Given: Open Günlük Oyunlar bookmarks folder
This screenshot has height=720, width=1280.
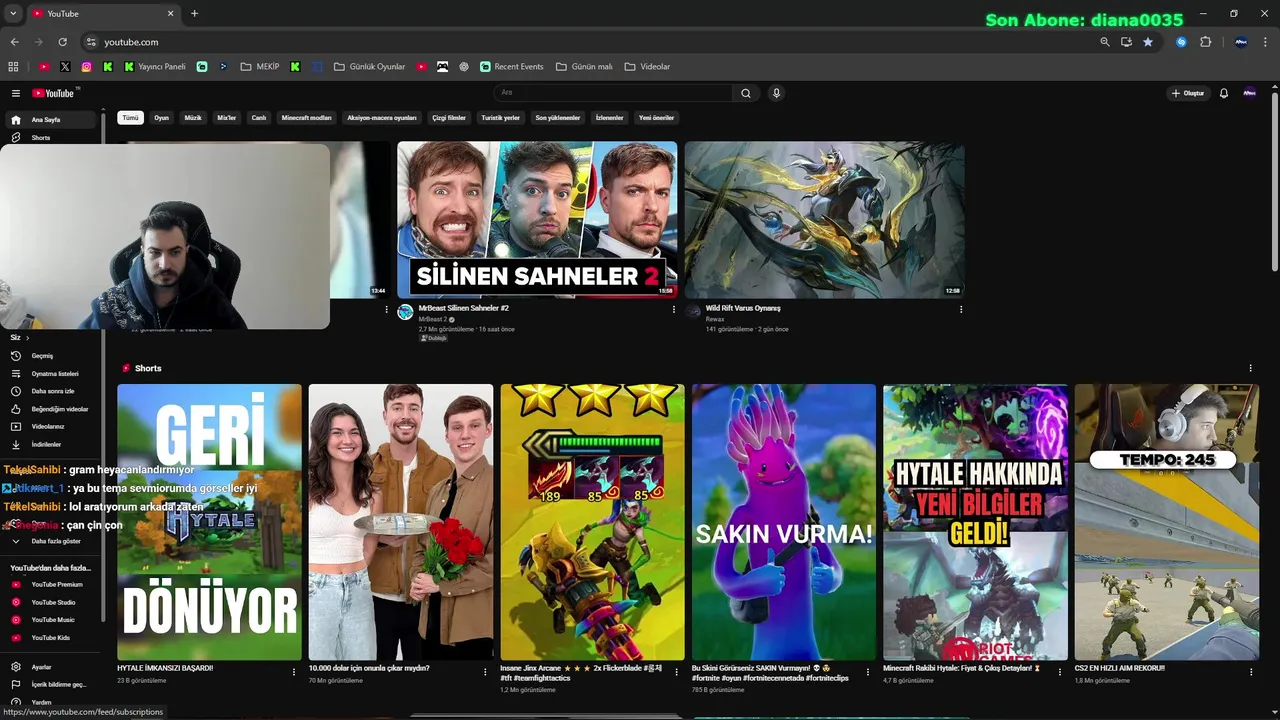Looking at the screenshot, I should point(369,67).
